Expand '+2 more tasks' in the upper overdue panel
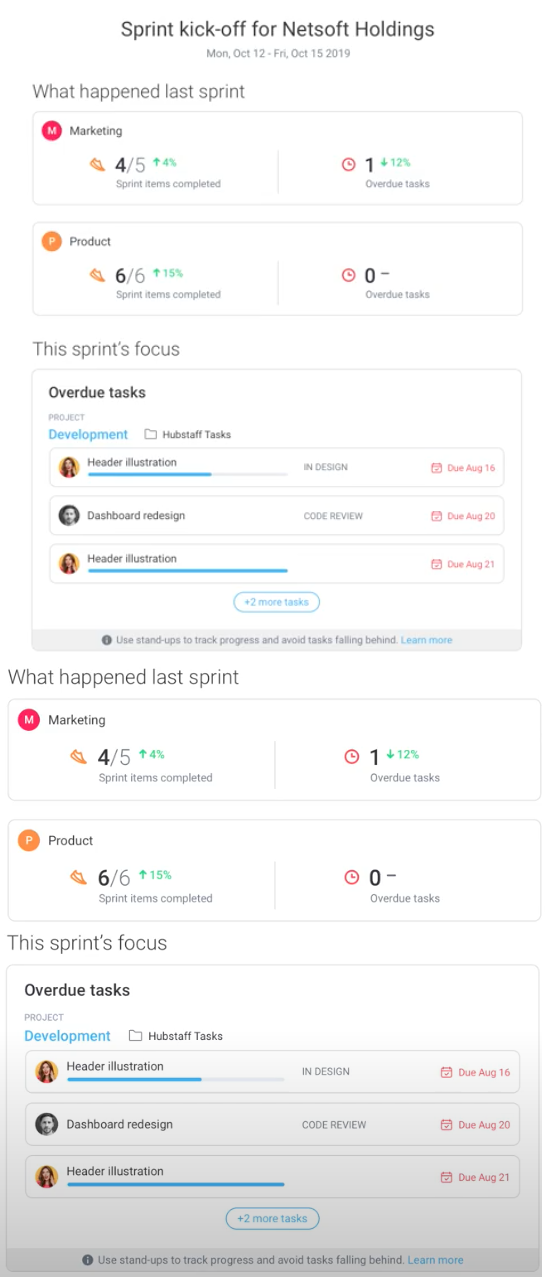This screenshot has height=1277, width=551. (x=277, y=602)
